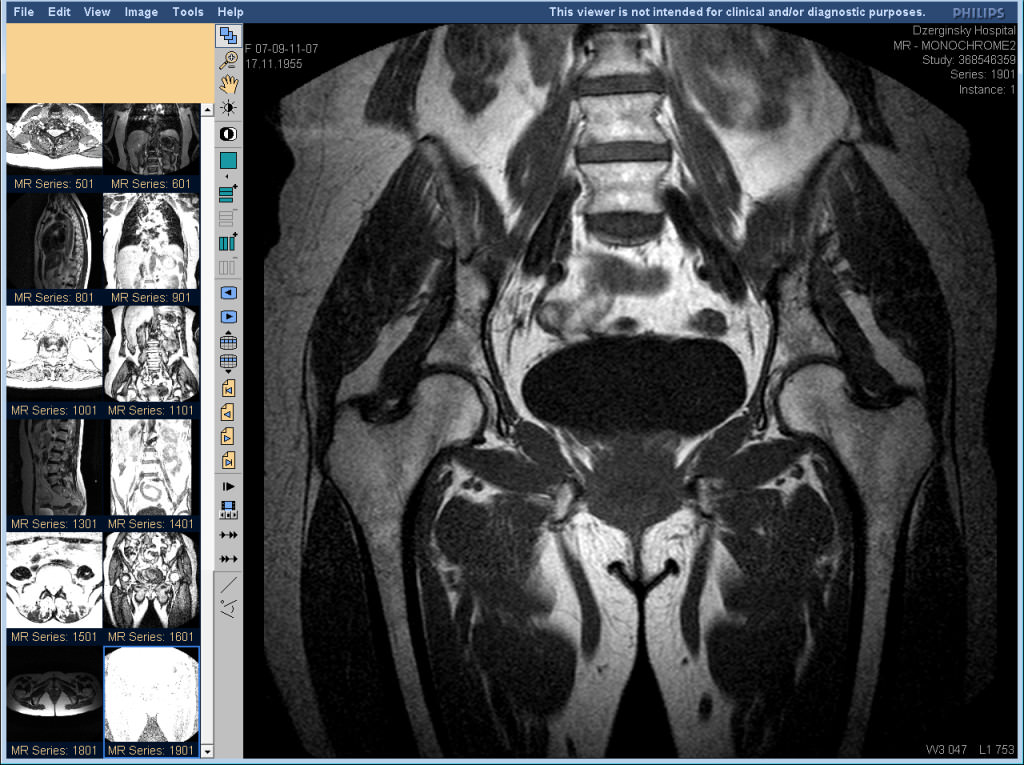Activate the zoom magnifier tool
The width and height of the screenshot is (1024, 765).
(x=228, y=60)
